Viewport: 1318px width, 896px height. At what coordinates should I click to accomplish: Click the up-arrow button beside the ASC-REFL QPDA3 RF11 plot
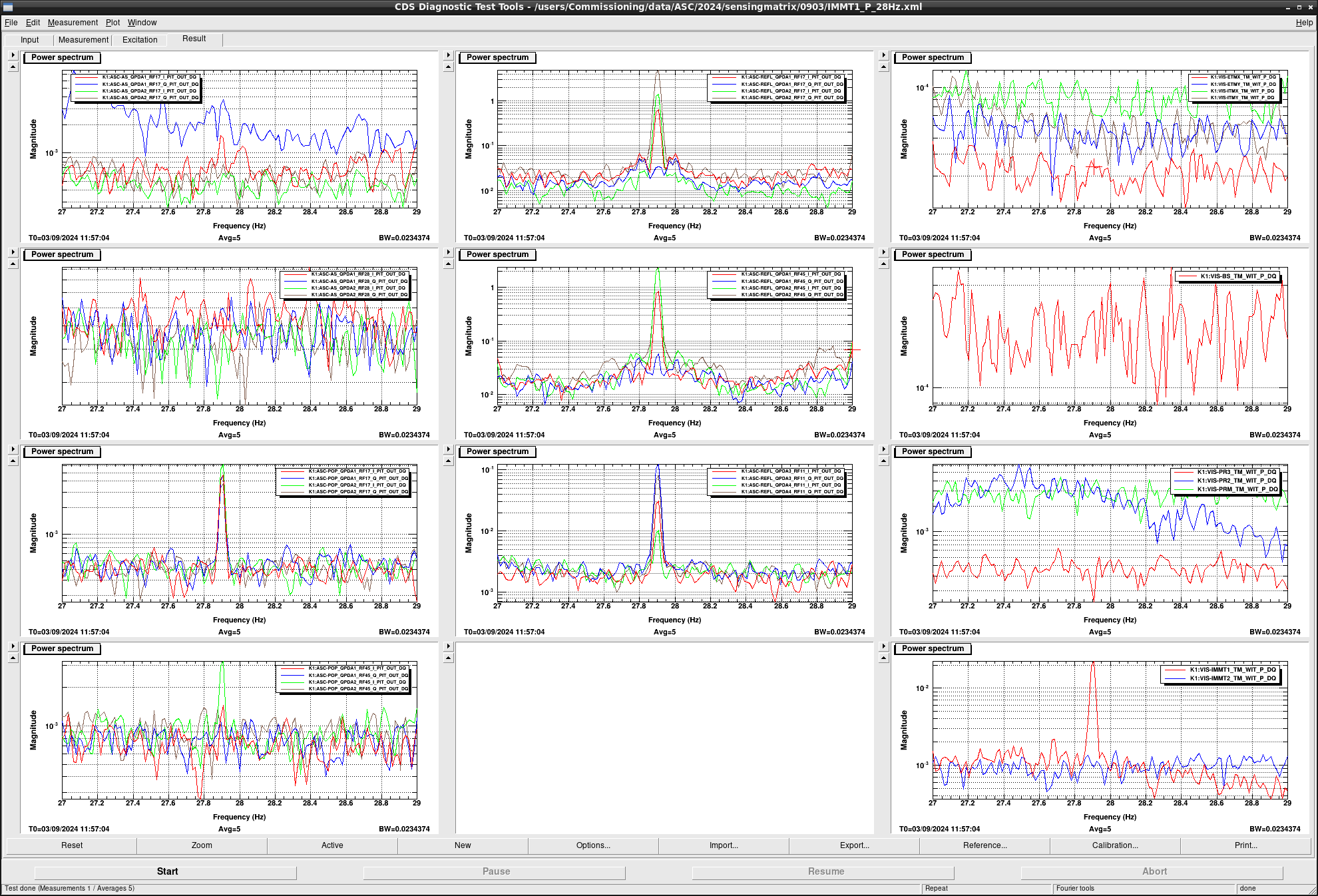click(x=448, y=461)
